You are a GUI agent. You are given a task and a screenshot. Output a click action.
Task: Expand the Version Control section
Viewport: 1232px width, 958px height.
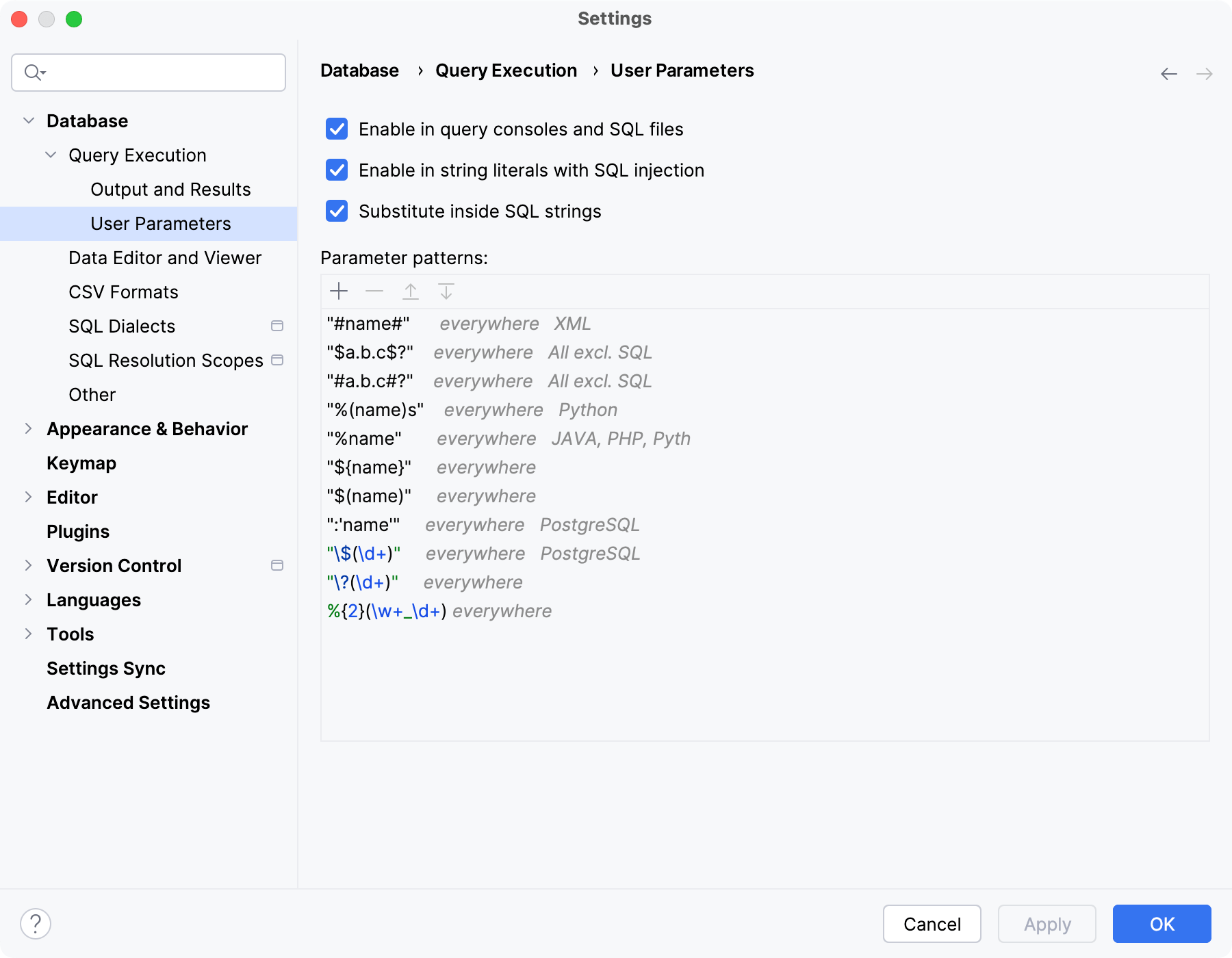coord(29,566)
